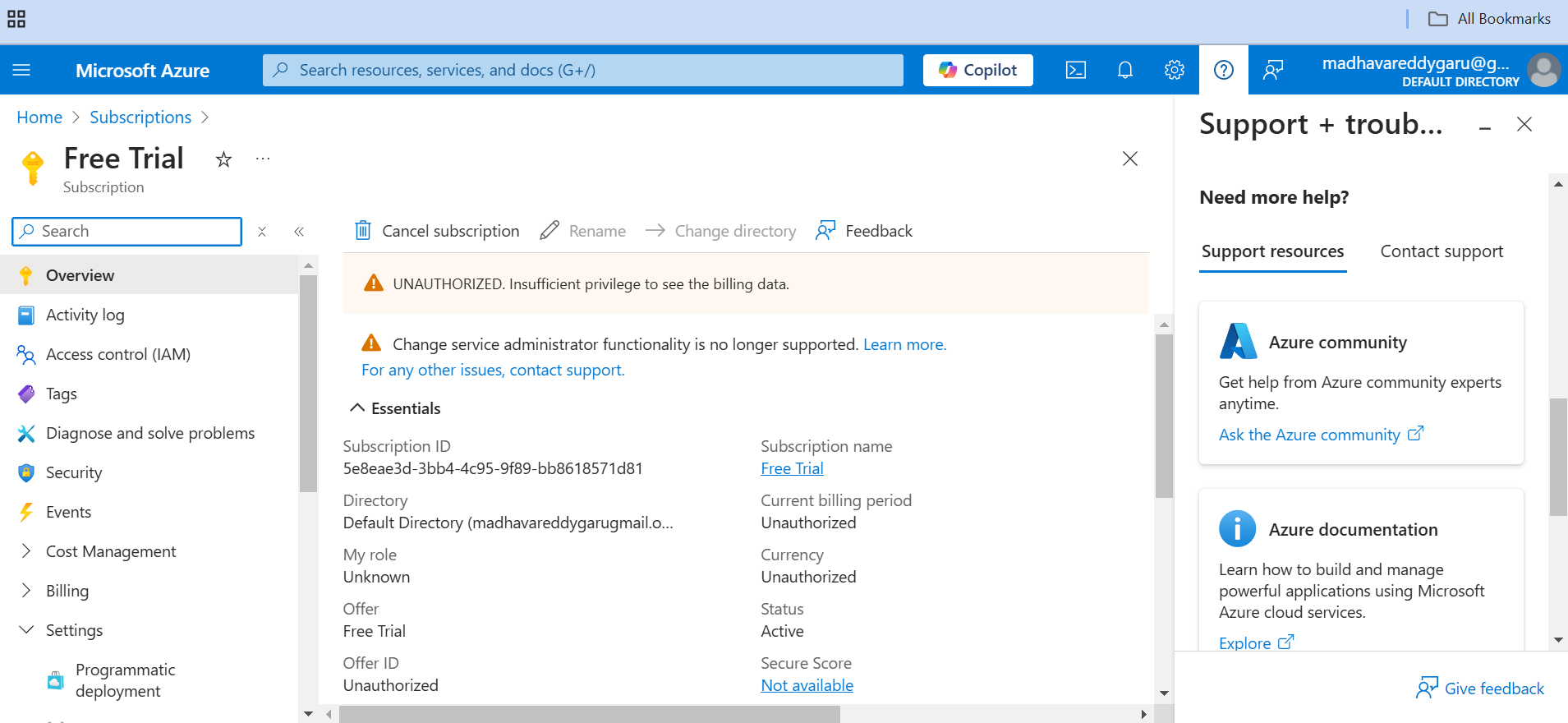Image resolution: width=1568 pixels, height=723 pixels.
Task: Focus the global search resources box
Action: coord(583,70)
